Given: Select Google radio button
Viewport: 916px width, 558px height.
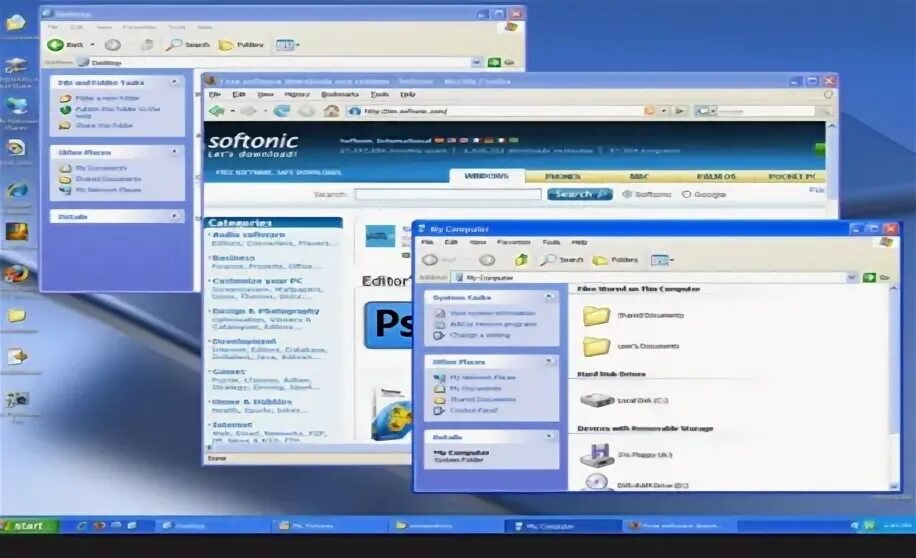Looking at the screenshot, I should [686, 195].
